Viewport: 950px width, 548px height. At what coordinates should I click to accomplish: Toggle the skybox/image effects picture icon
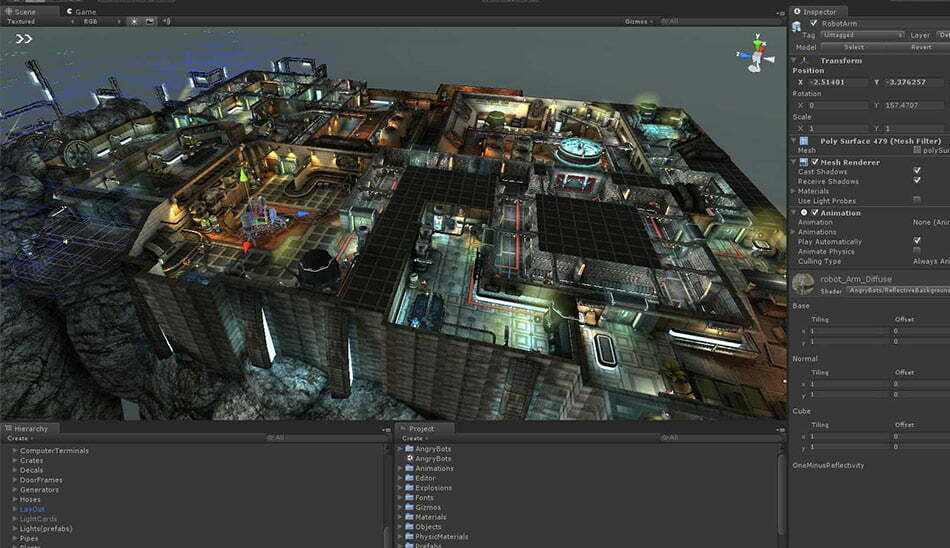[x=150, y=21]
